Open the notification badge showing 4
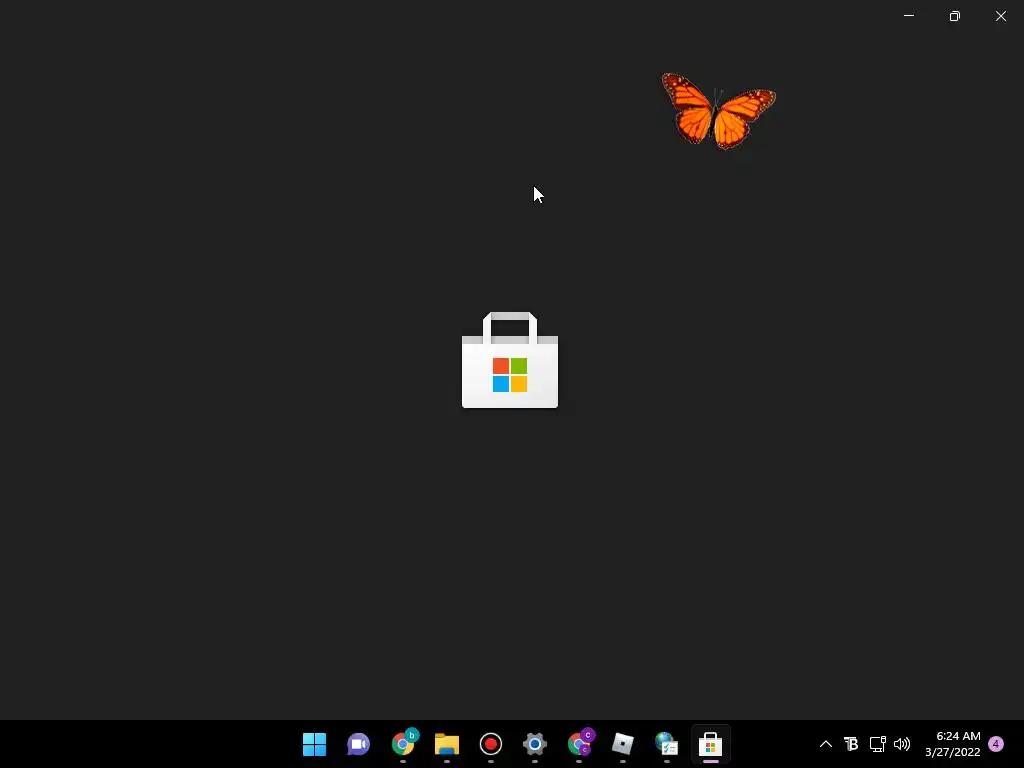This screenshot has height=768, width=1024. tap(996, 744)
